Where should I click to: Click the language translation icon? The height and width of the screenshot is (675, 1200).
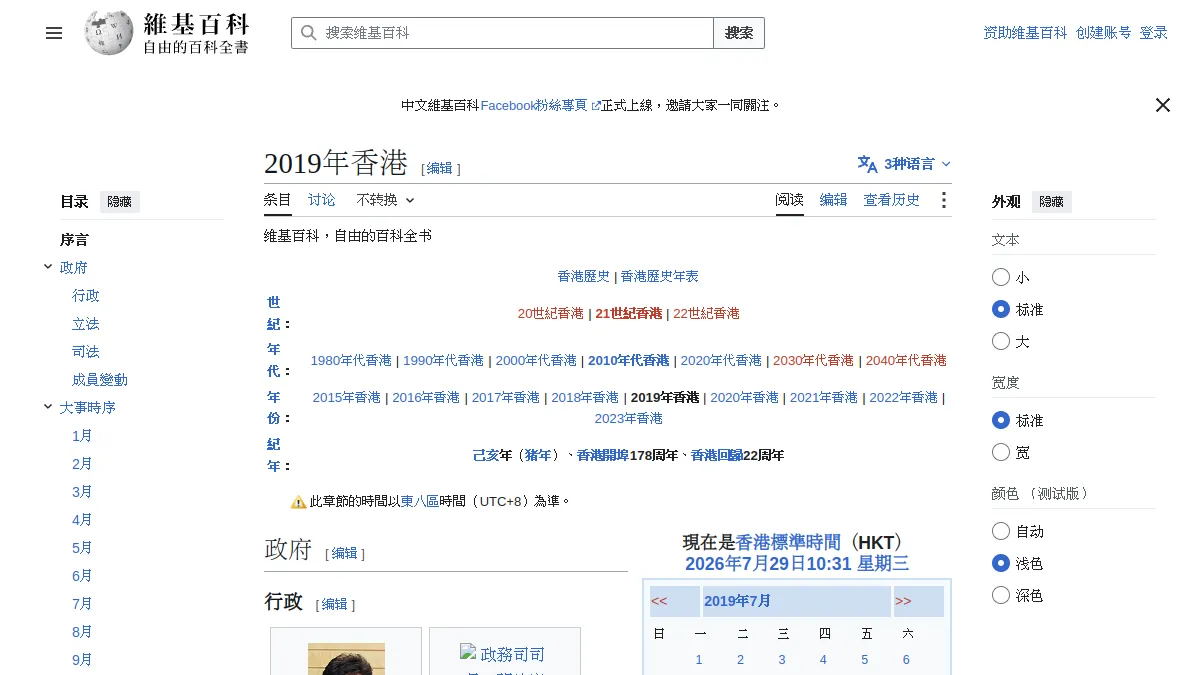(x=867, y=164)
